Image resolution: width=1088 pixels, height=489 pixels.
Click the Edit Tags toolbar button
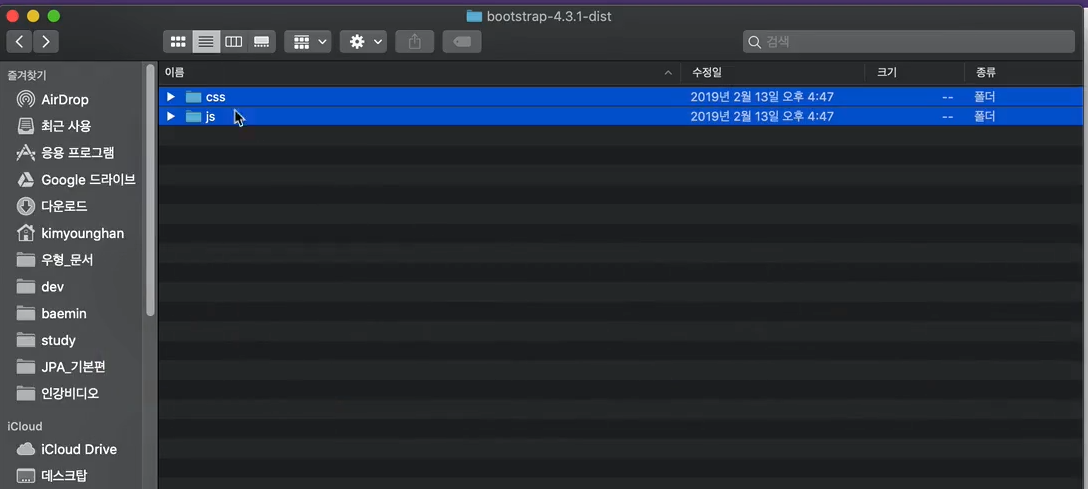(x=462, y=42)
